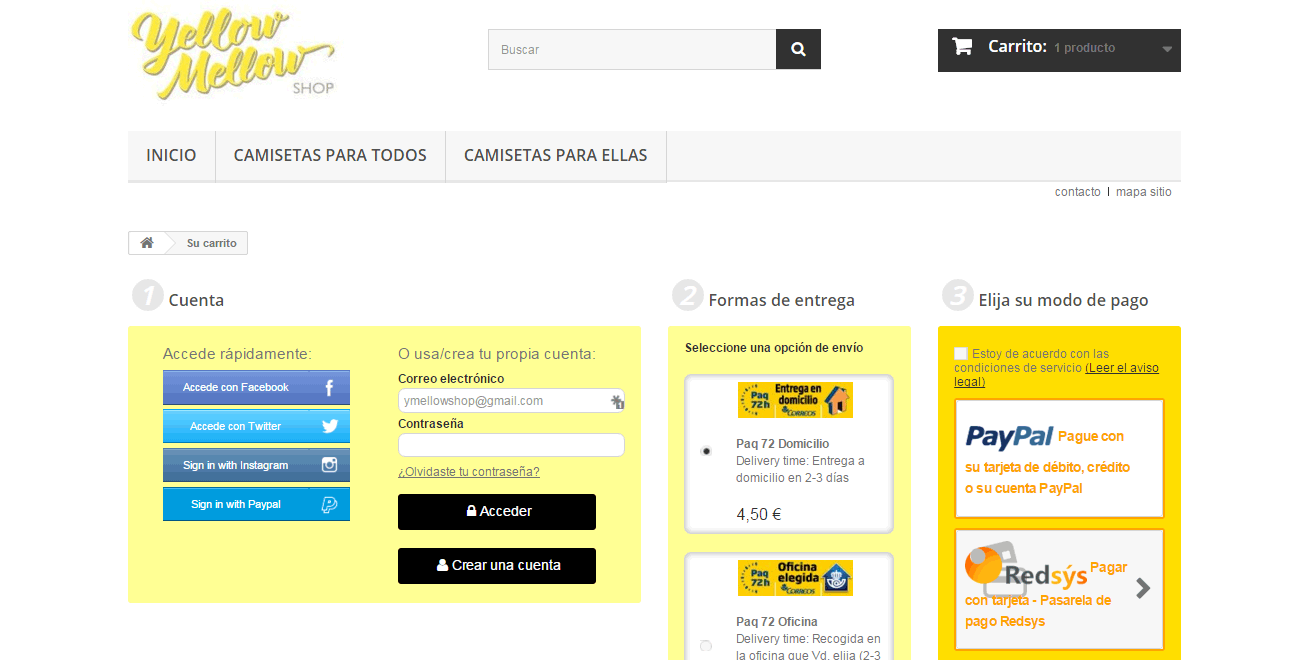Click the Cuenta step heading

[x=196, y=300]
